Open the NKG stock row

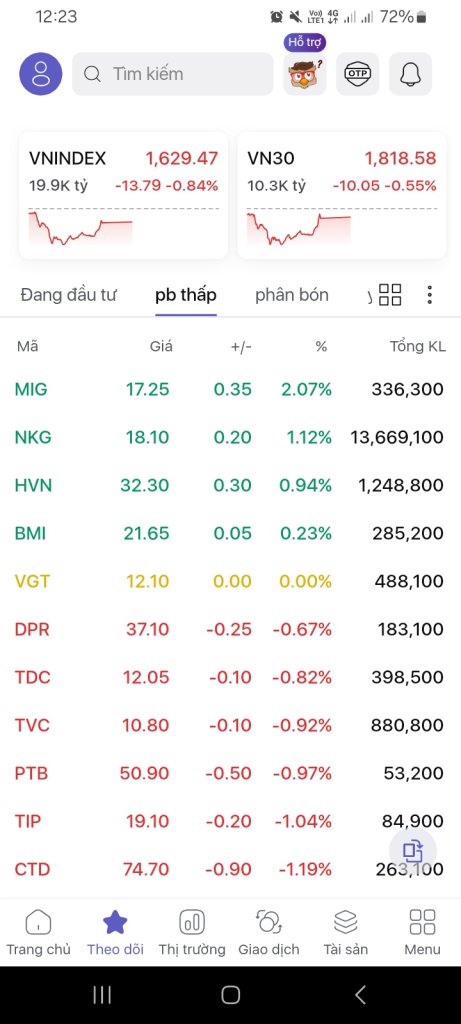230,437
